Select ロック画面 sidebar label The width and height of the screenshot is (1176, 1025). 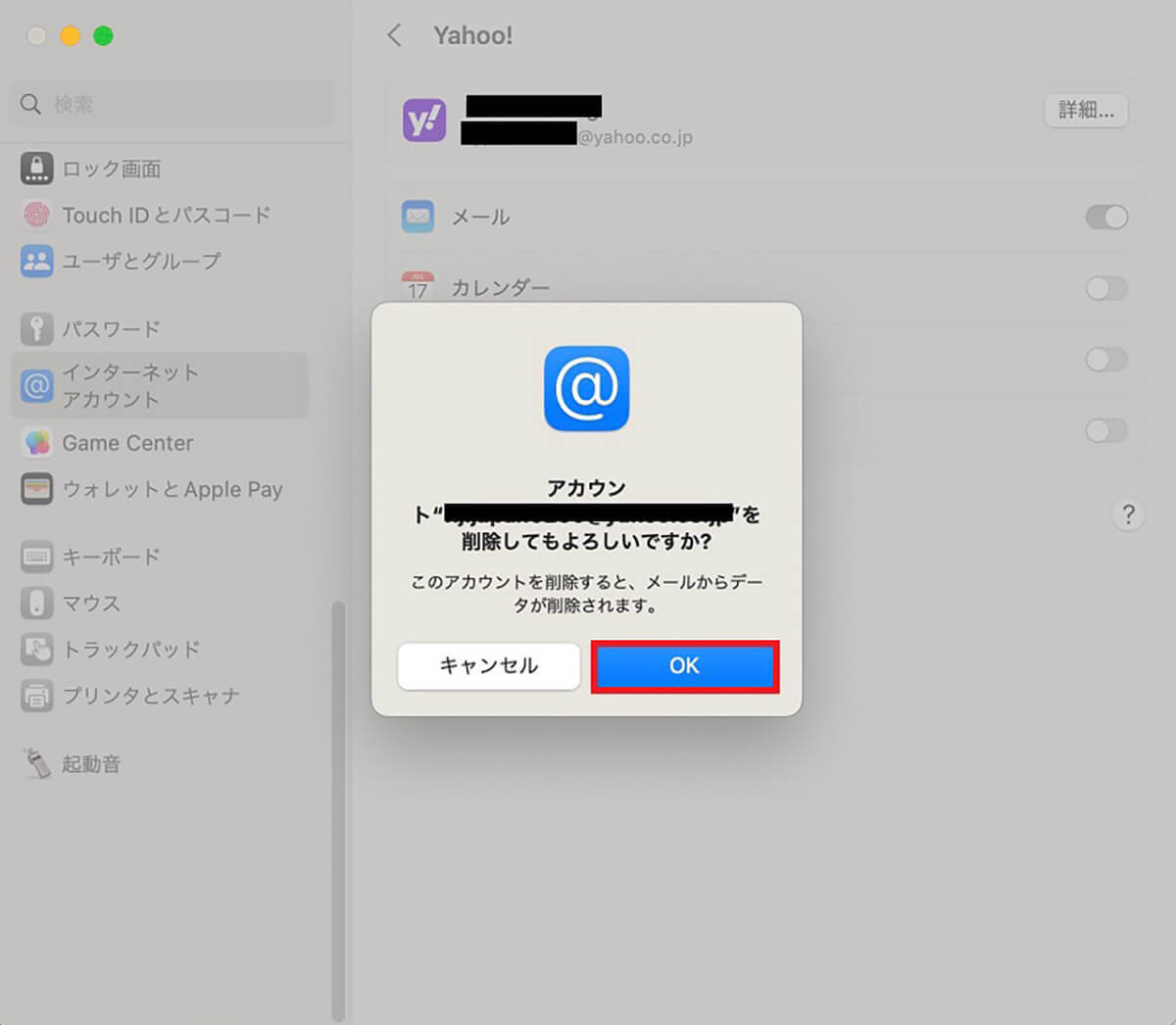[112, 169]
